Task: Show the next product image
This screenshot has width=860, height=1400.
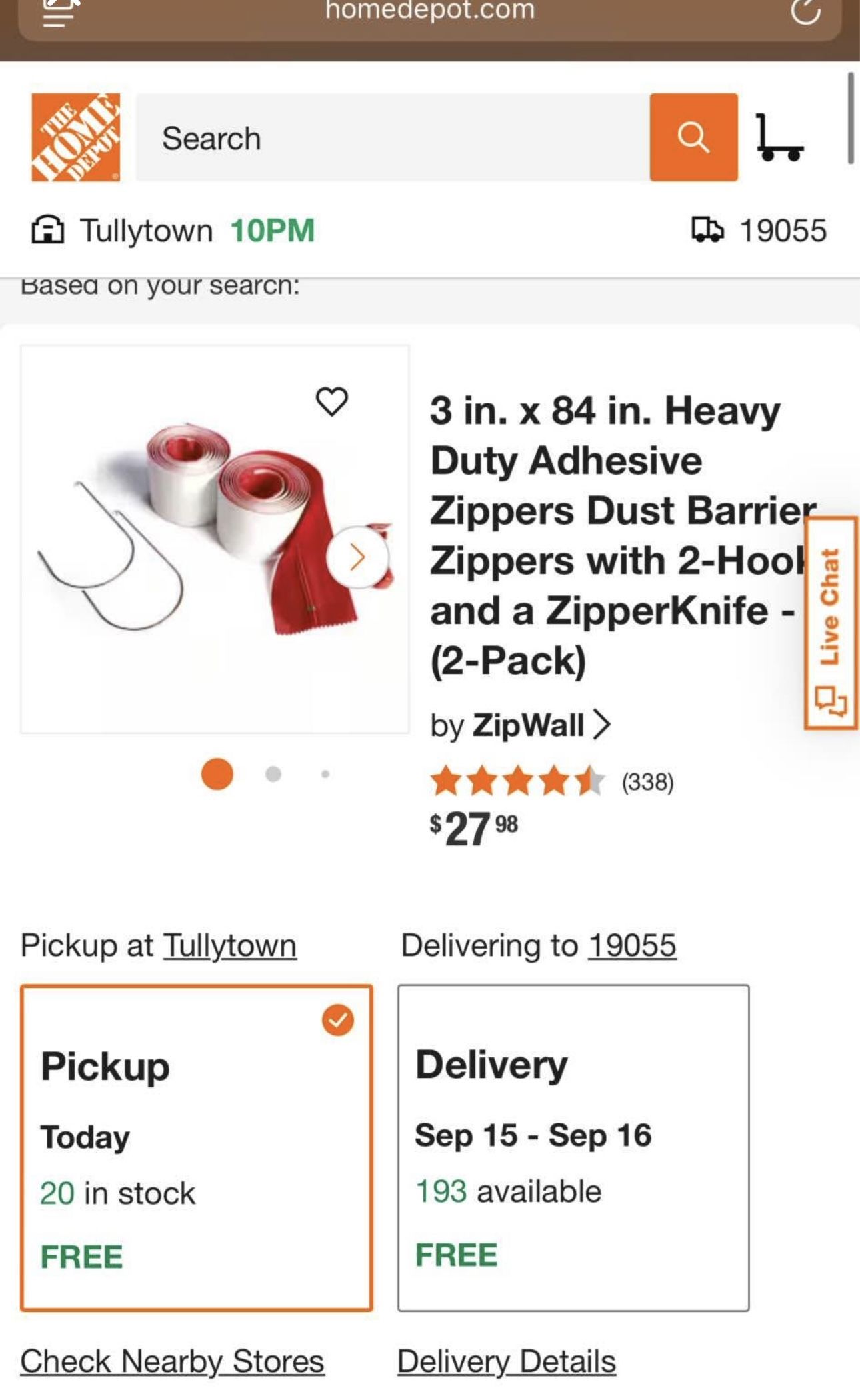Action: tap(357, 557)
